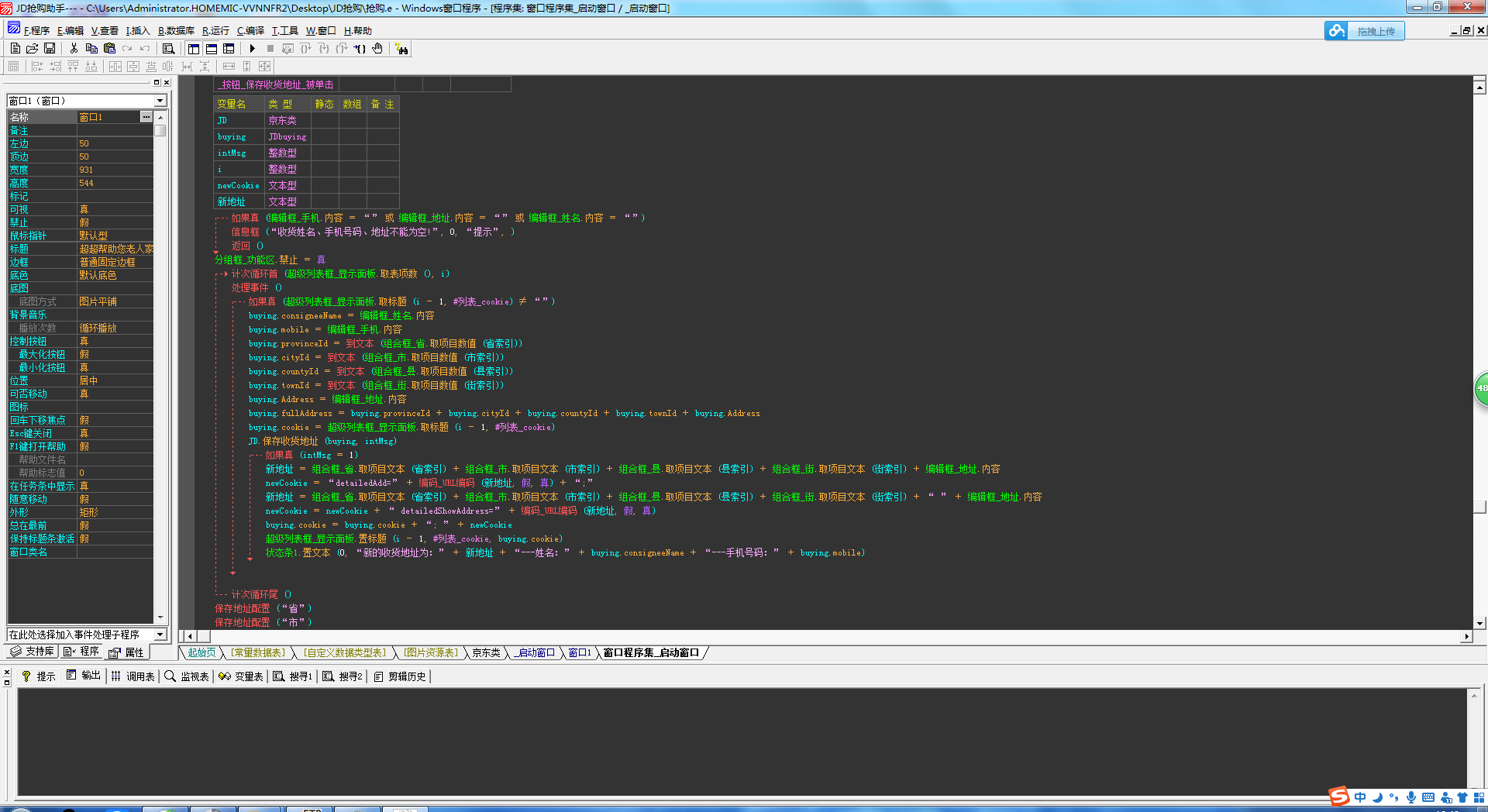Click code editor vertical scrollbar down arrow
This screenshot has height=812, width=1488.
point(1479,623)
